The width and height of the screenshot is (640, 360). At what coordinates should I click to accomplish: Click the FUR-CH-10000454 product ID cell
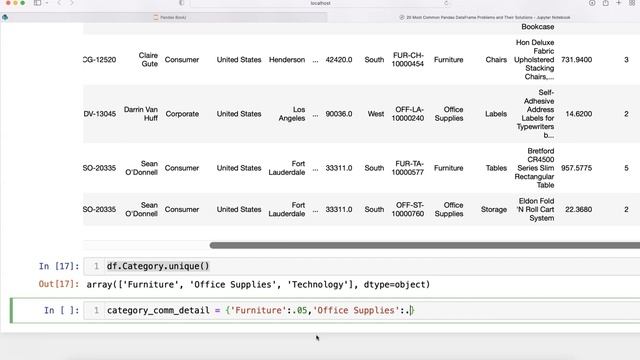point(408,60)
